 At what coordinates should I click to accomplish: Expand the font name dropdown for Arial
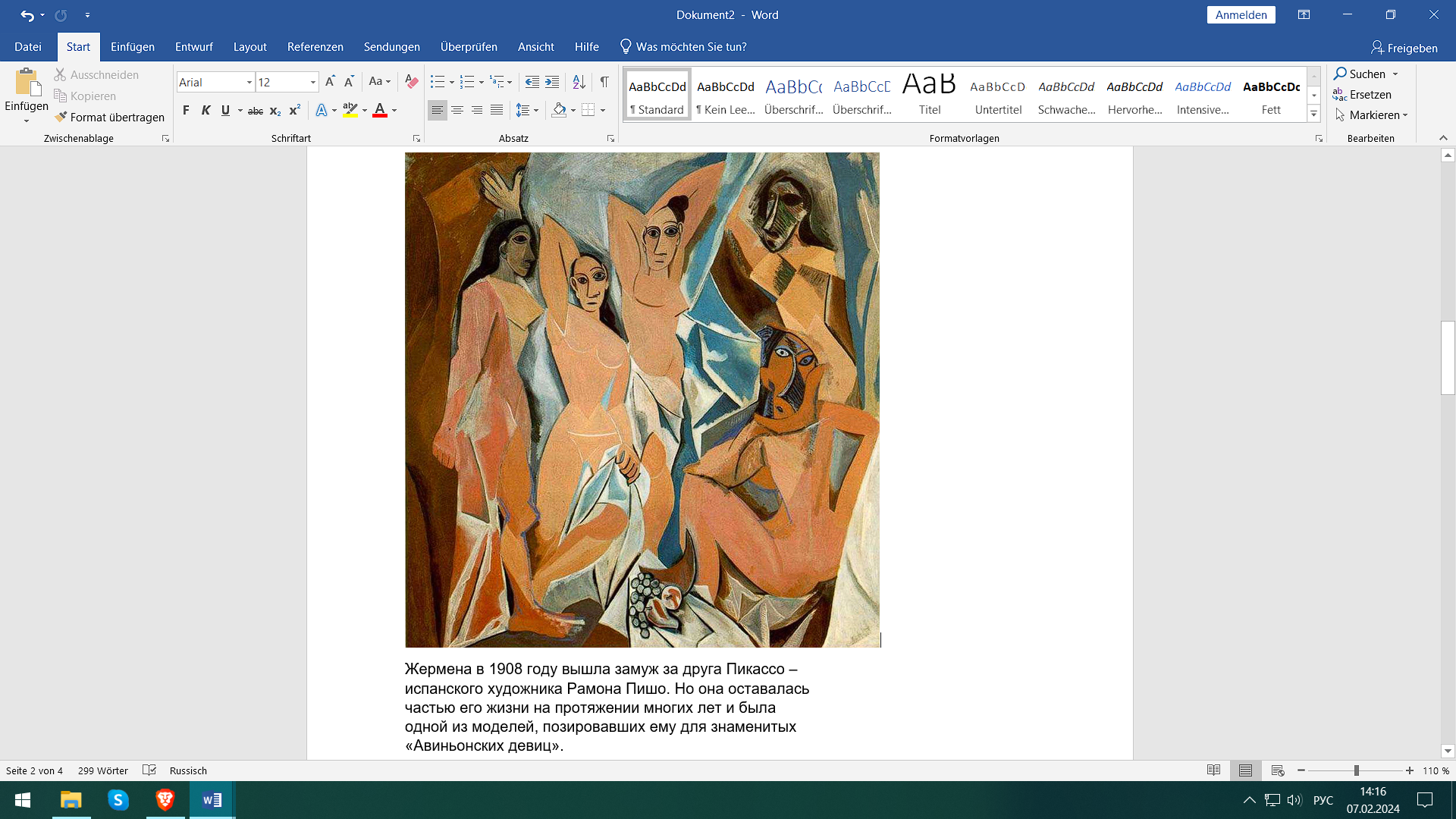(x=249, y=82)
